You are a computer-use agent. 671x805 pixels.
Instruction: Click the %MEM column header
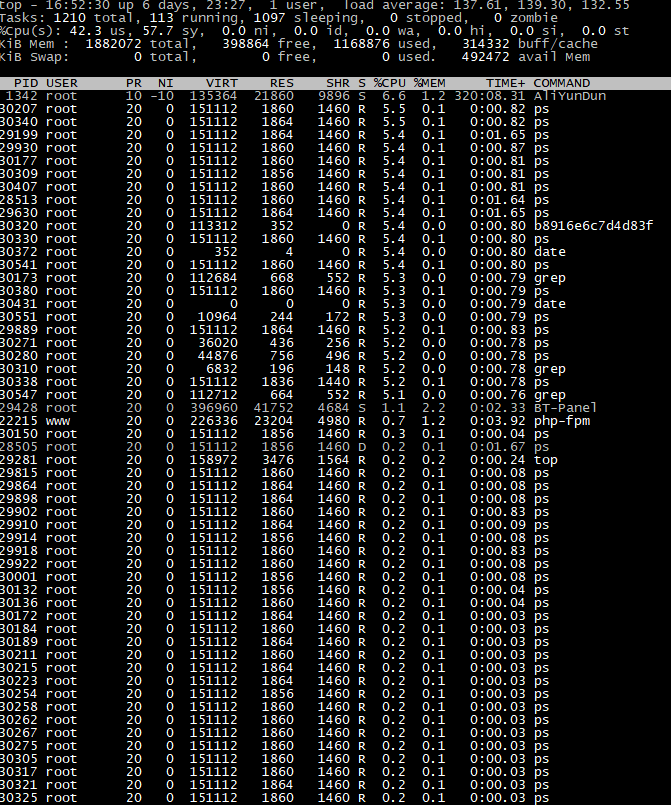430,83
